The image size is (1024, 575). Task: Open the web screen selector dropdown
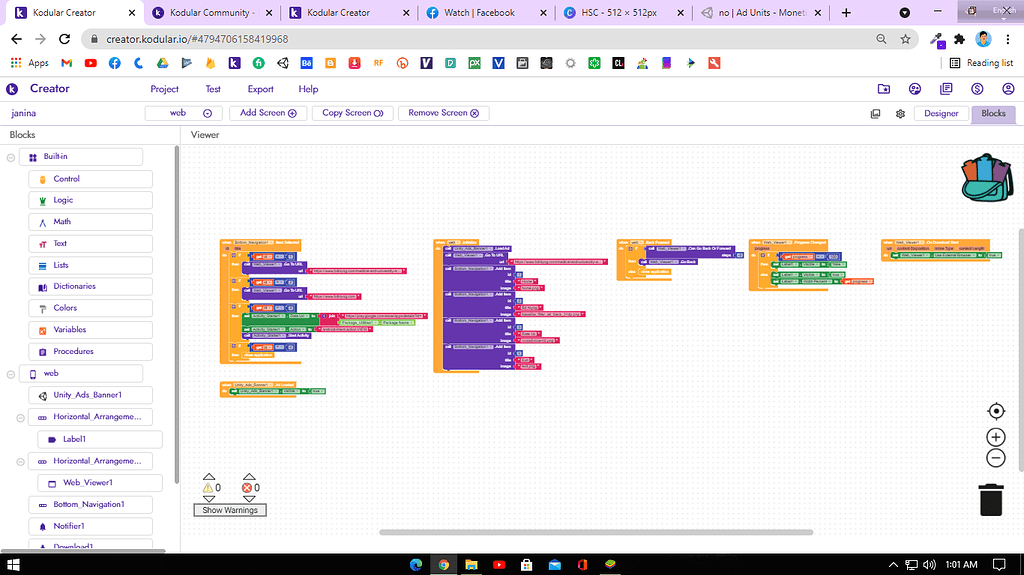184,113
